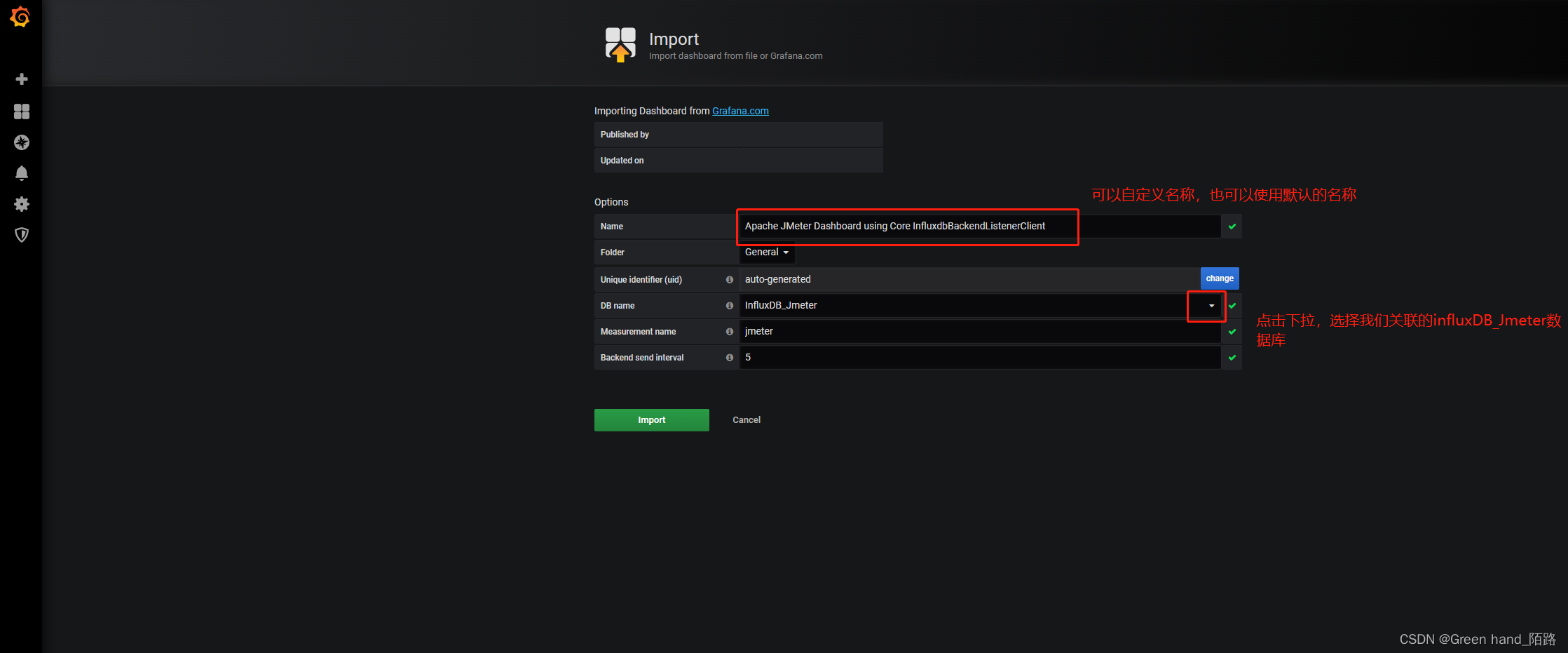Show info tooltip for DB name
Viewport: 1568px width, 653px height.
tap(730, 306)
